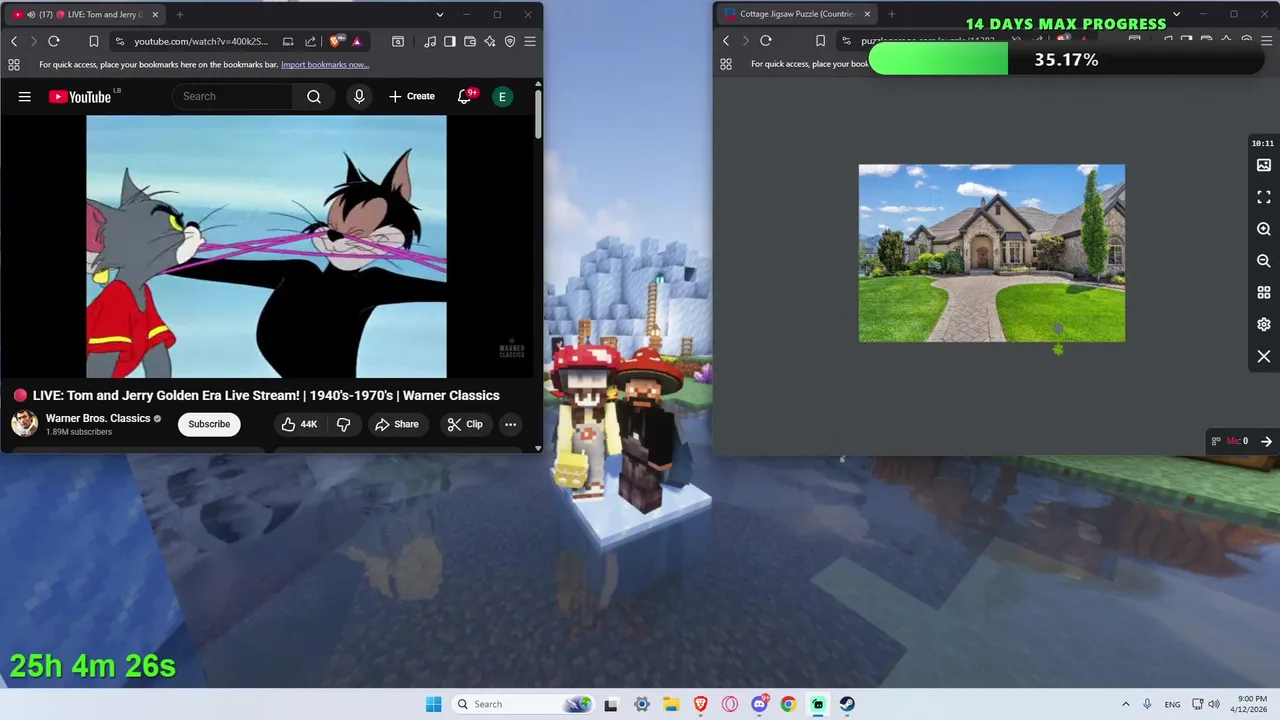Open the YouTube guide hamburger menu
The width and height of the screenshot is (1280, 720).
pyautogui.click(x=25, y=96)
